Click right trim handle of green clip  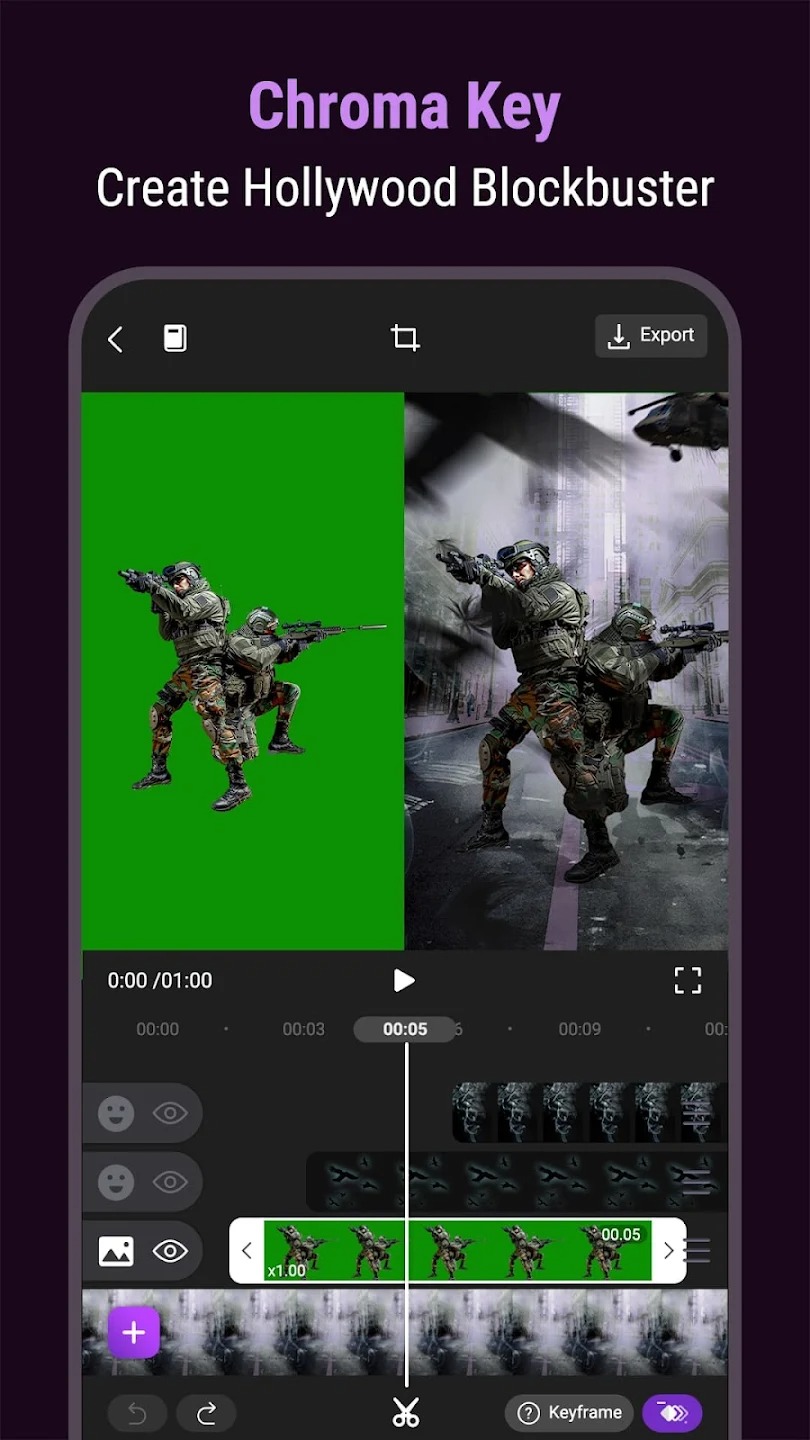pos(669,1251)
